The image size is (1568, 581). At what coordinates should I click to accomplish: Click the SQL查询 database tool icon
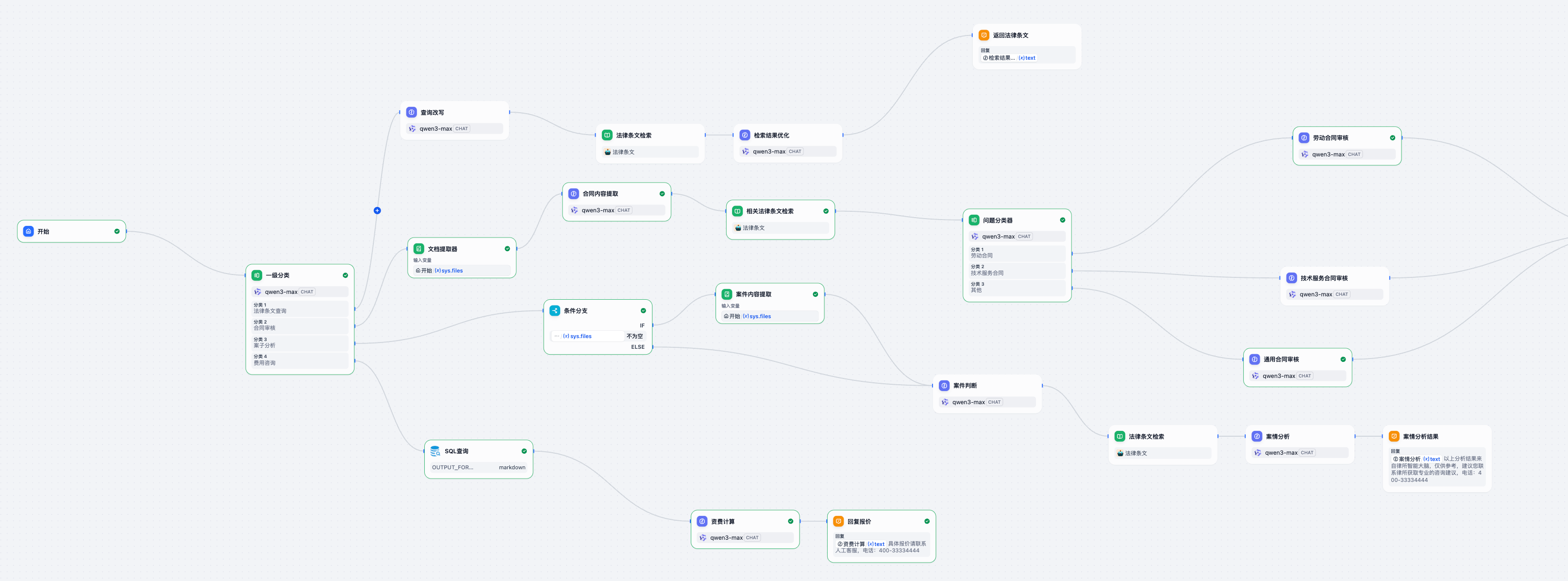[435, 451]
